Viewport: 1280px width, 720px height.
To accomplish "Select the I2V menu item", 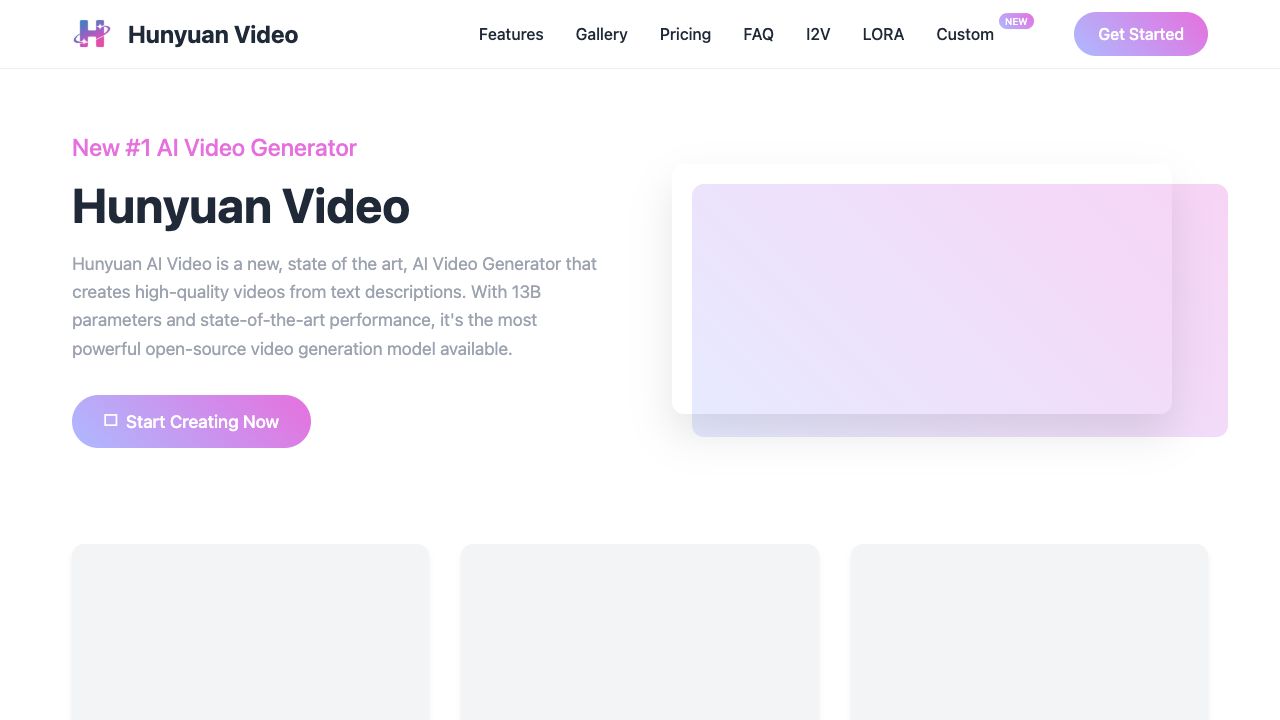I will (818, 34).
